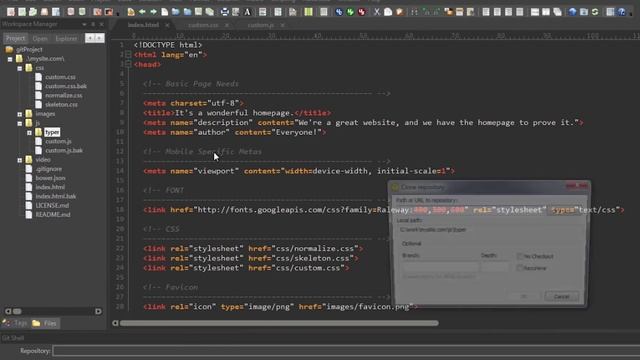The width and height of the screenshot is (640, 360).
Task: Select the custom.js editor tab
Action: click(260, 25)
